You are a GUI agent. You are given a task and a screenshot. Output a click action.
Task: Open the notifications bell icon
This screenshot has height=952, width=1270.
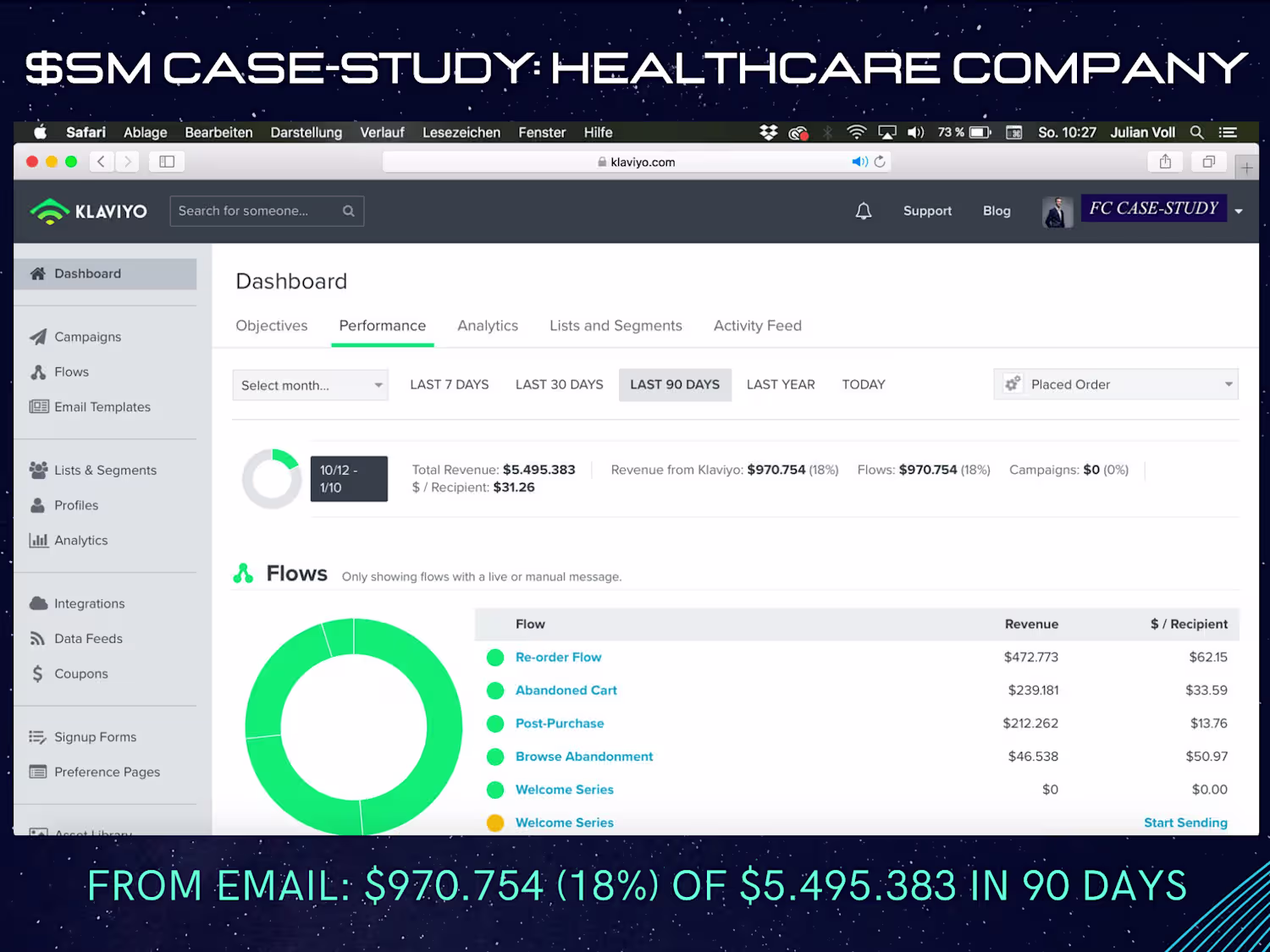pos(863,212)
